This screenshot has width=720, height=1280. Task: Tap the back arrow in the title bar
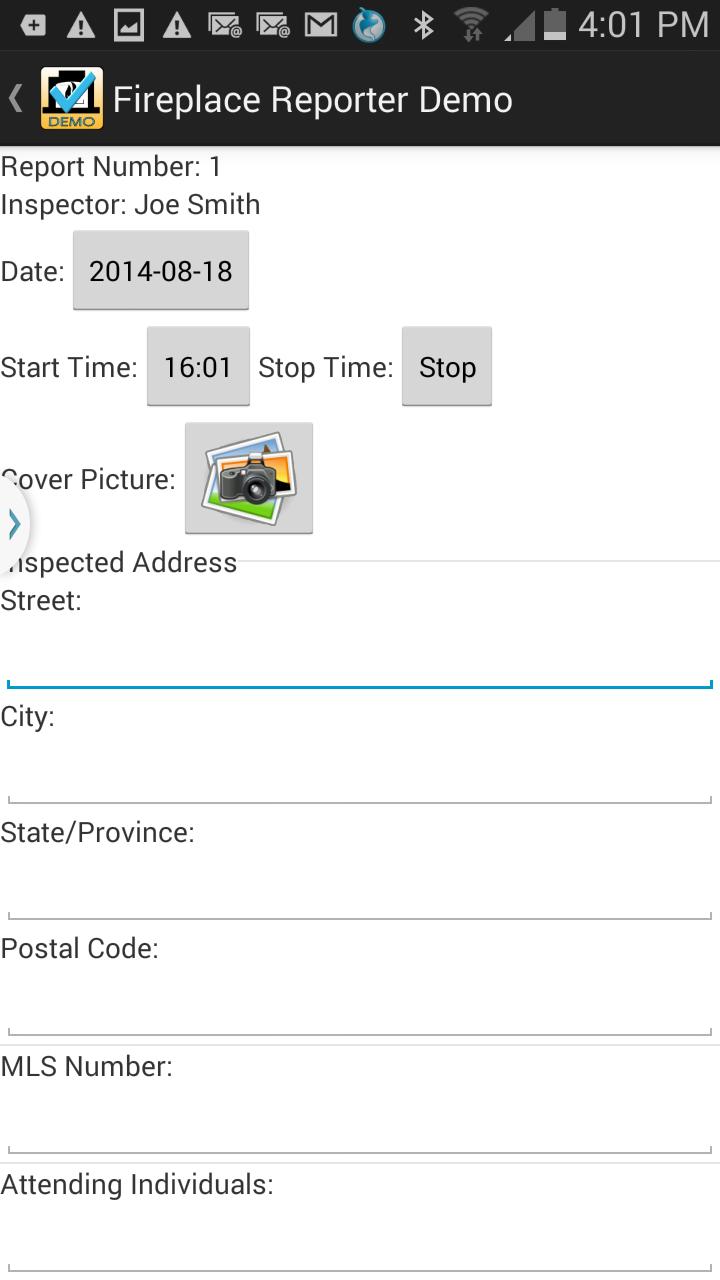point(16,99)
